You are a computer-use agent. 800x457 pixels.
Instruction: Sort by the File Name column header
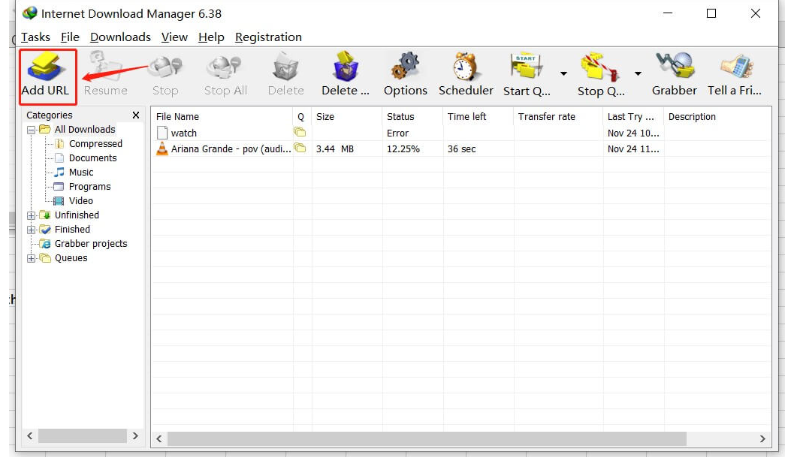pos(220,117)
